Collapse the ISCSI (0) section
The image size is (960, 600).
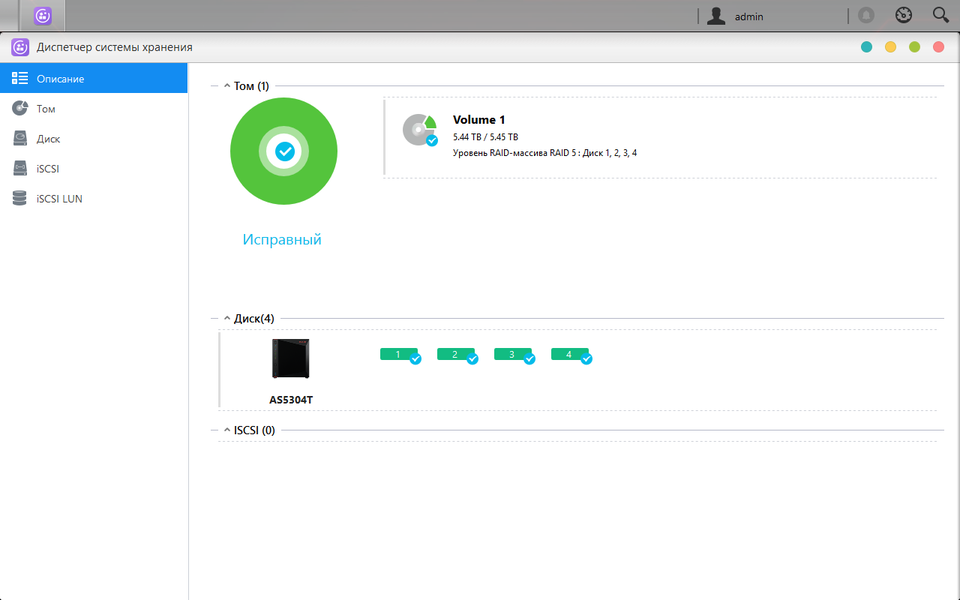click(227, 430)
